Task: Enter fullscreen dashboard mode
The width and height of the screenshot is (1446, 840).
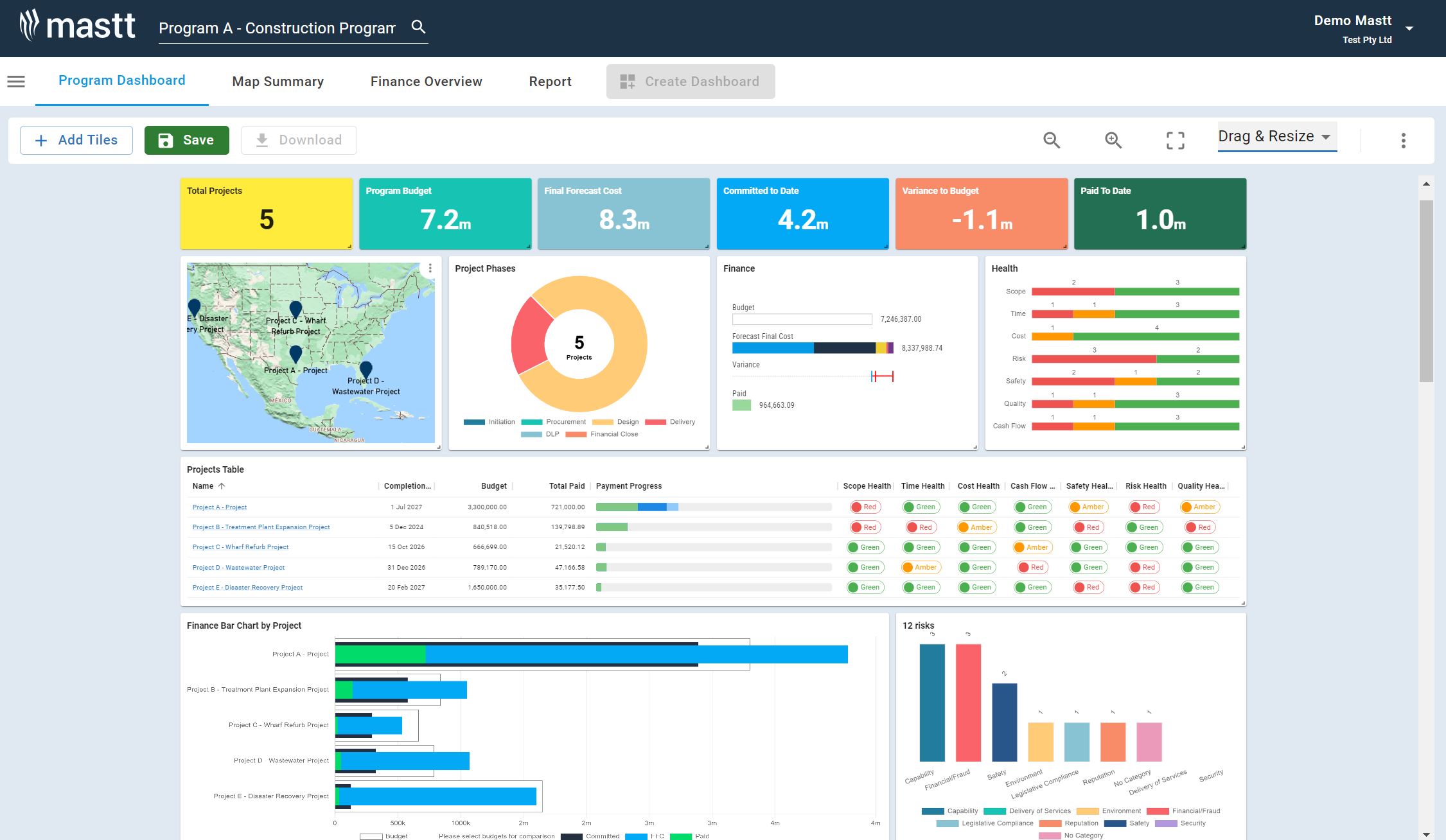Action: (x=1175, y=140)
